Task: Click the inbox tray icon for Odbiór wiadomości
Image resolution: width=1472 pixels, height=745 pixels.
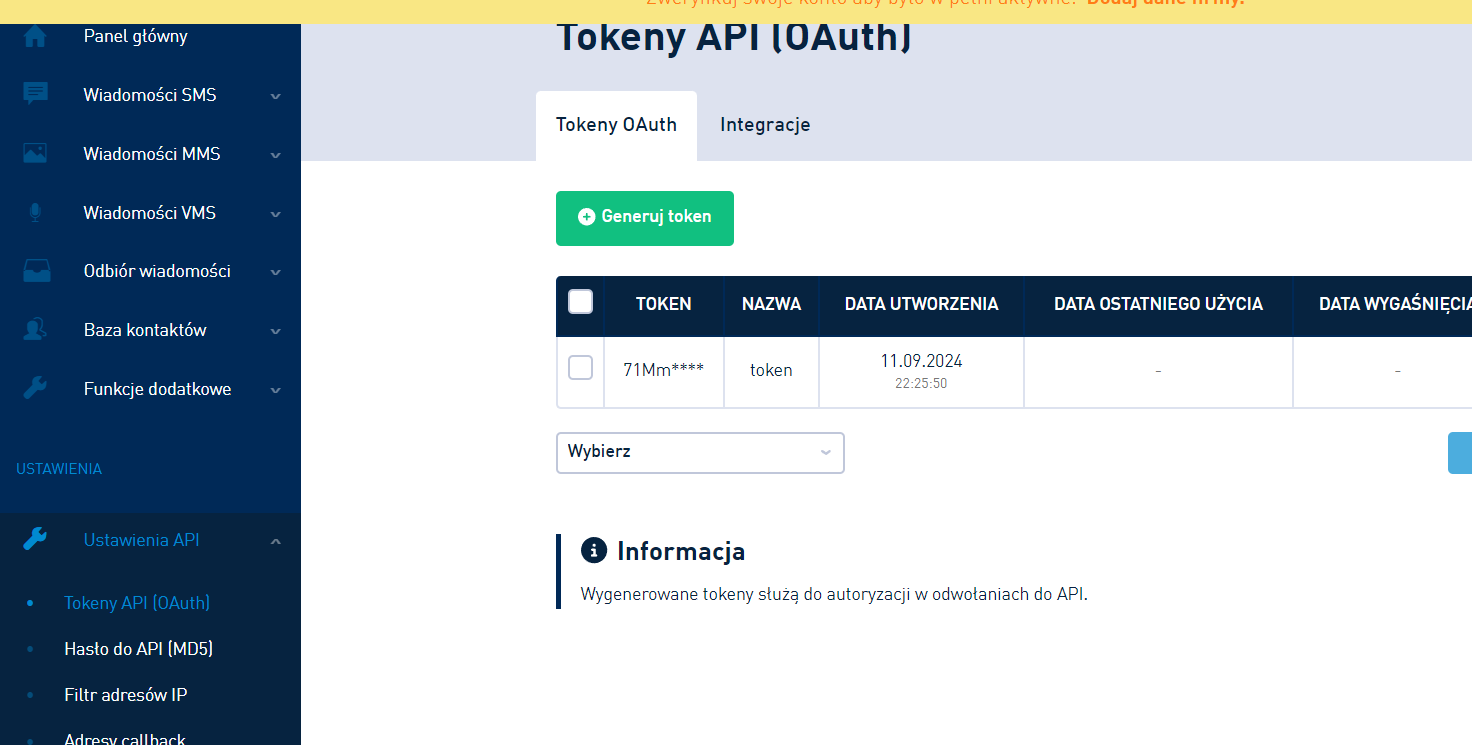Action: 35,271
